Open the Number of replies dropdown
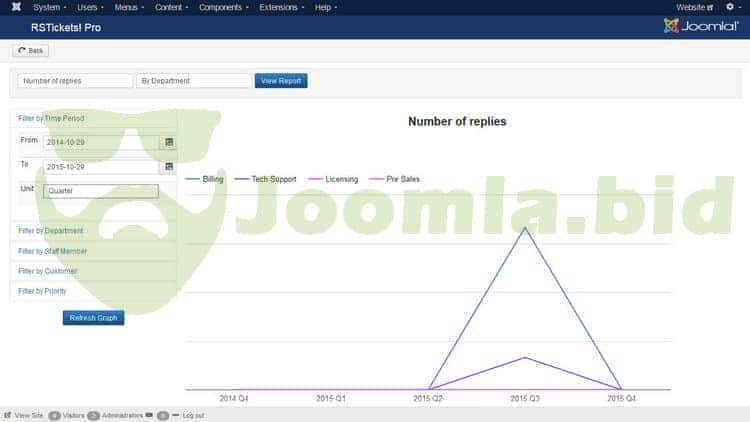The width and height of the screenshot is (750, 422). [75, 81]
